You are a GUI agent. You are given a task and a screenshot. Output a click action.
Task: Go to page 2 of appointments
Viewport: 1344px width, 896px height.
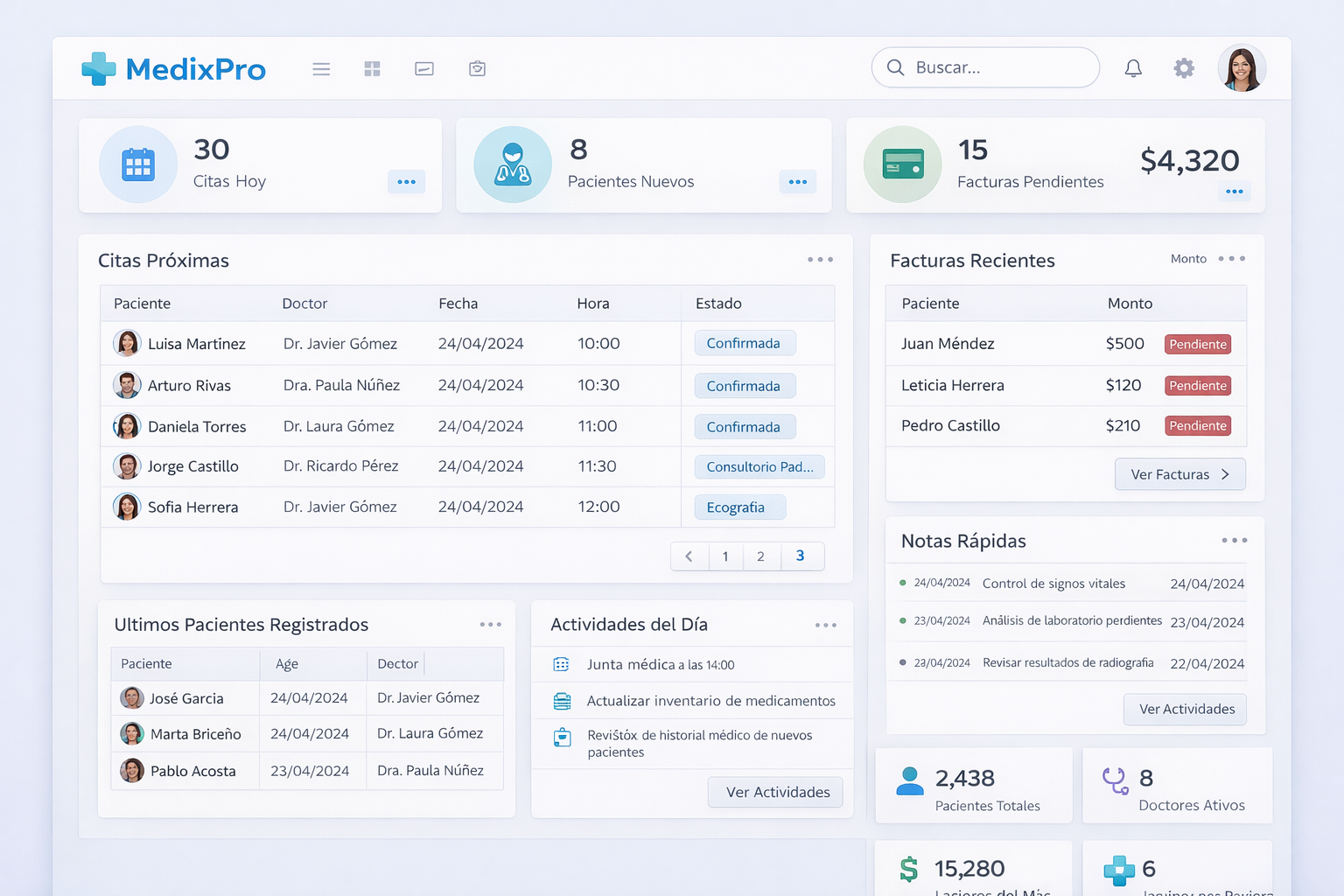760,556
